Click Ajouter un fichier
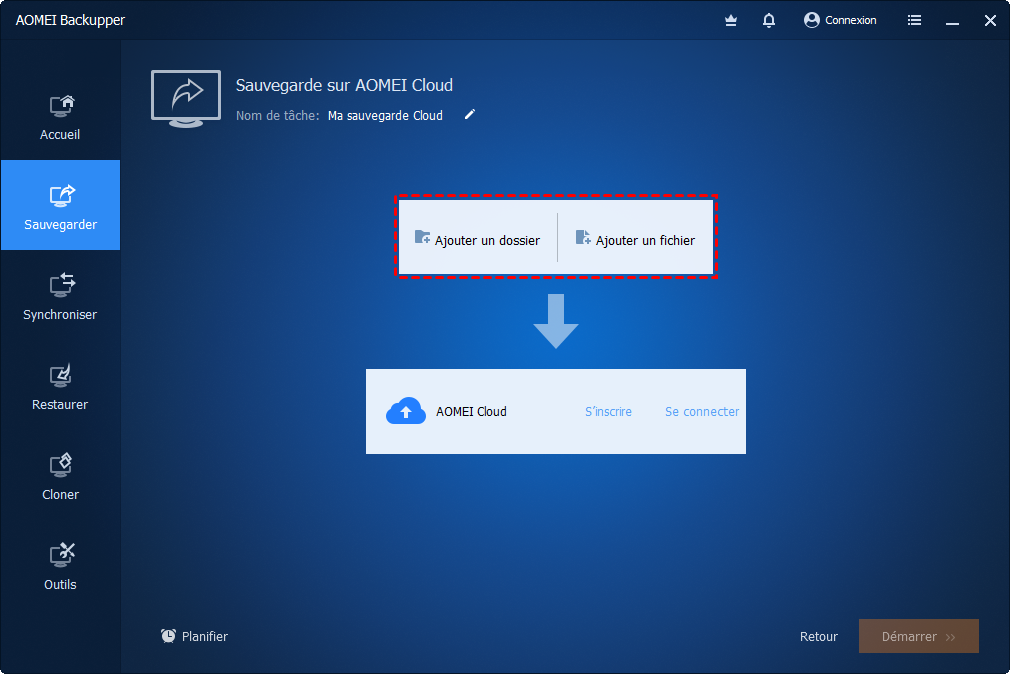The width and height of the screenshot is (1010, 674). (635, 239)
